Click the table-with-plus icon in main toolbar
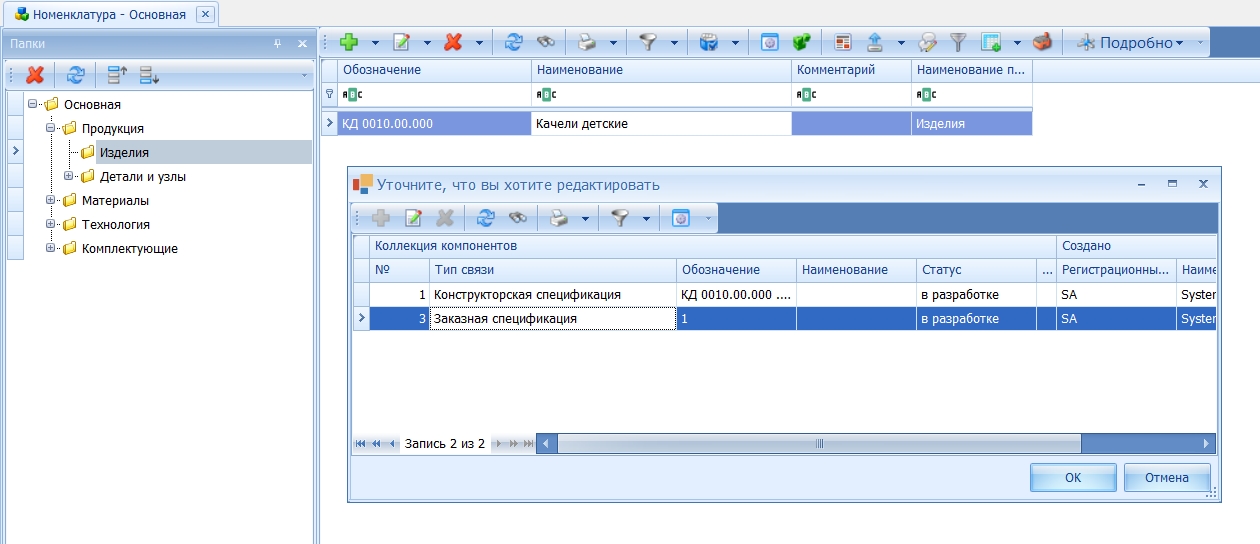The width and height of the screenshot is (1260, 544). pos(991,42)
